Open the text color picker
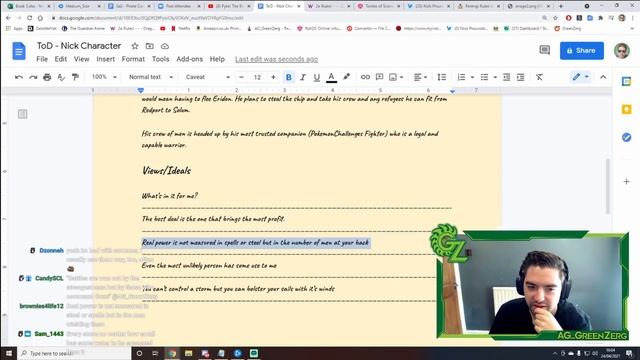 pyautogui.click(x=331, y=77)
